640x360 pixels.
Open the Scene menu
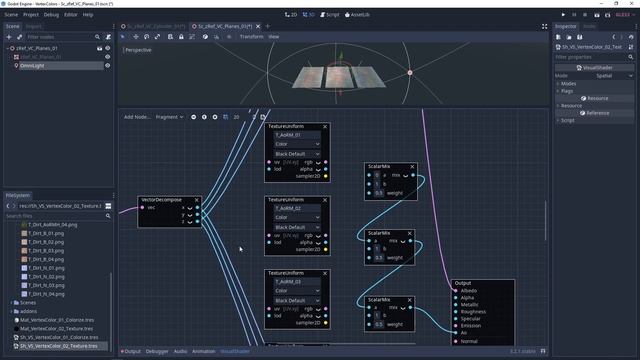point(11,15)
